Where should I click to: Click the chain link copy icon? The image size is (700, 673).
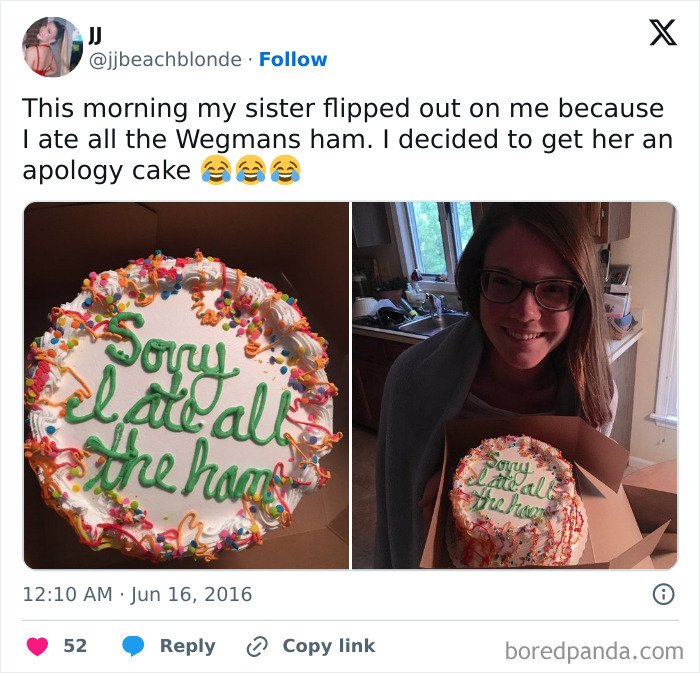[x=257, y=646]
